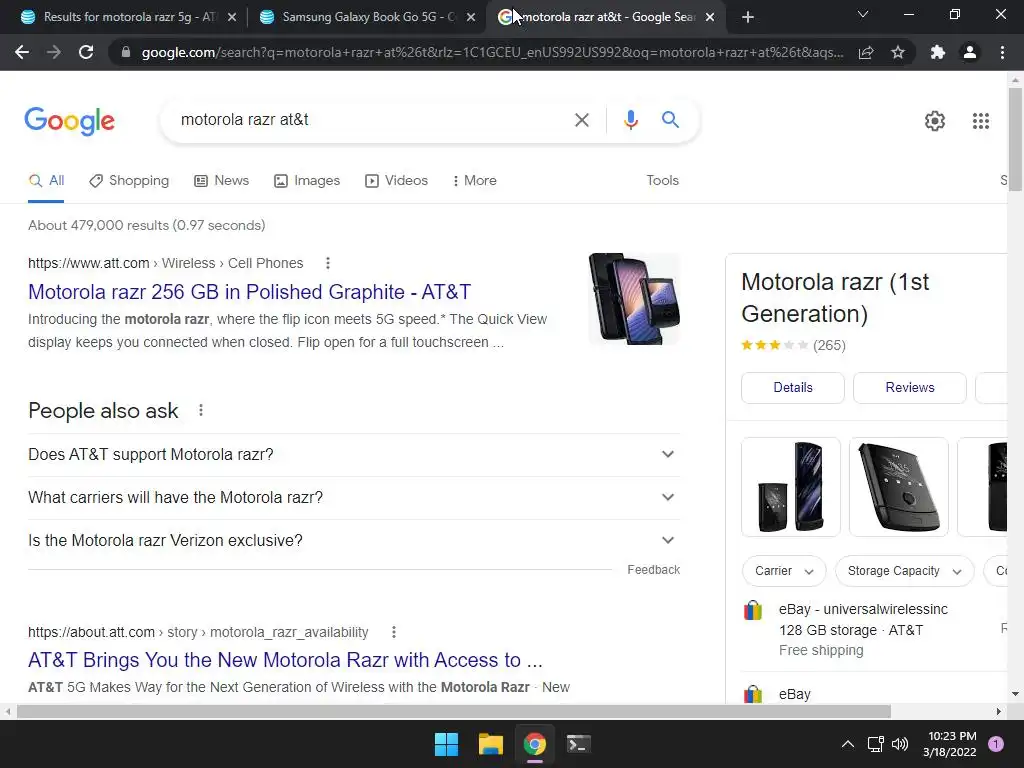View the open and folded razr product image
1024x768 pixels.
point(791,487)
